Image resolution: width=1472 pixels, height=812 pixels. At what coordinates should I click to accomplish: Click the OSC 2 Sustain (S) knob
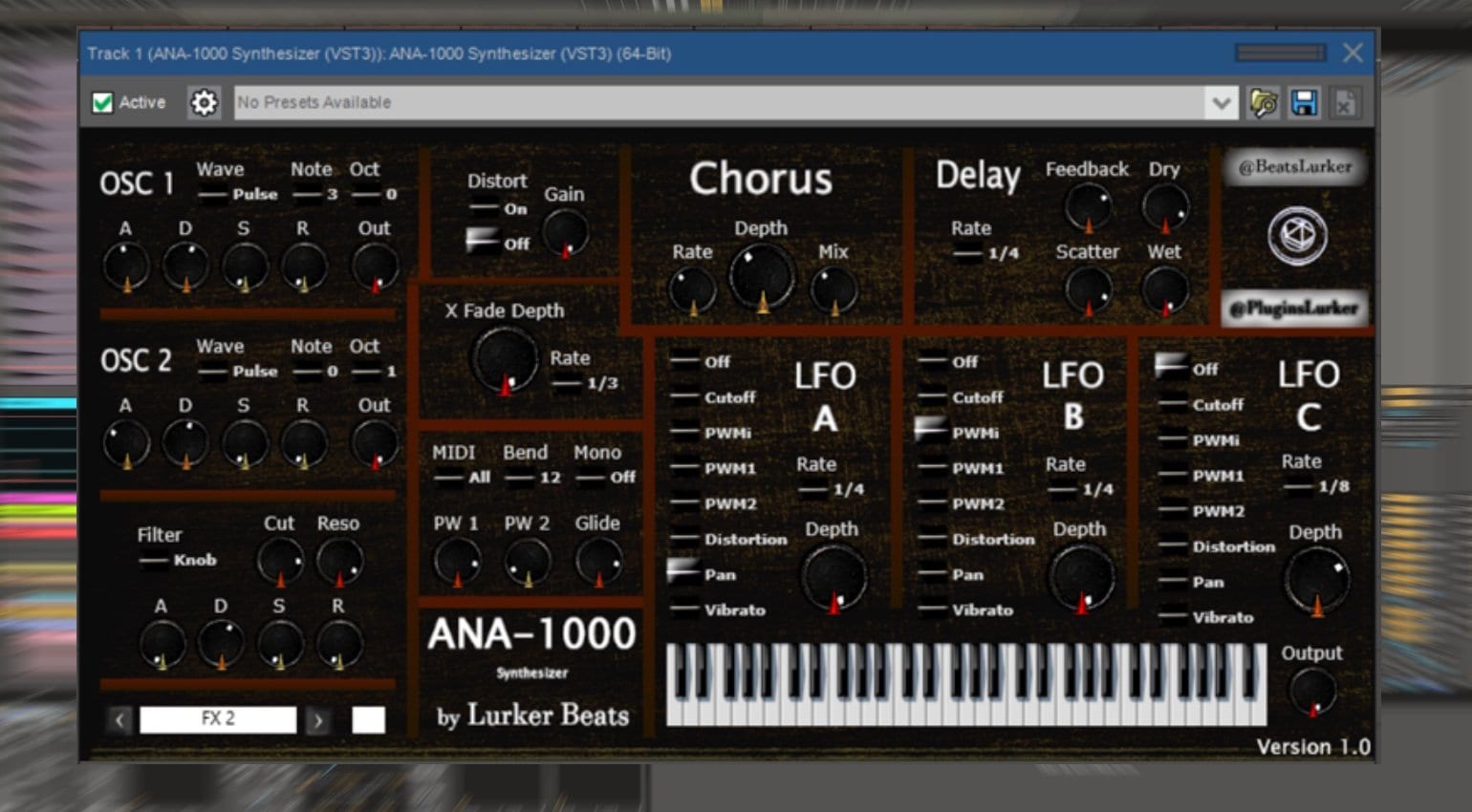coord(245,444)
